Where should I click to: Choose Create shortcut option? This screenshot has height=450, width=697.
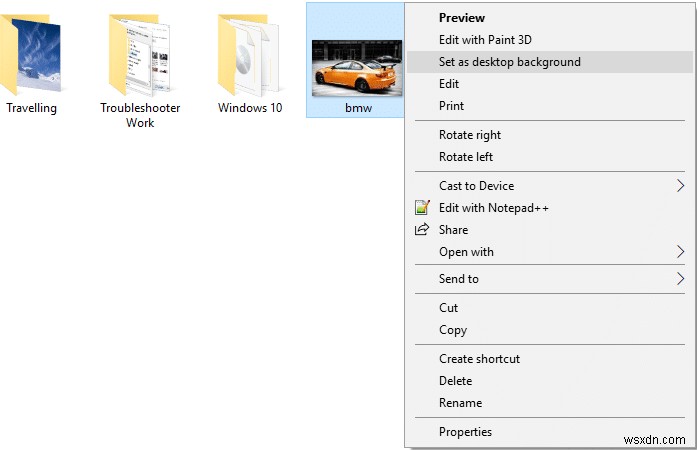pyautogui.click(x=550, y=359)
